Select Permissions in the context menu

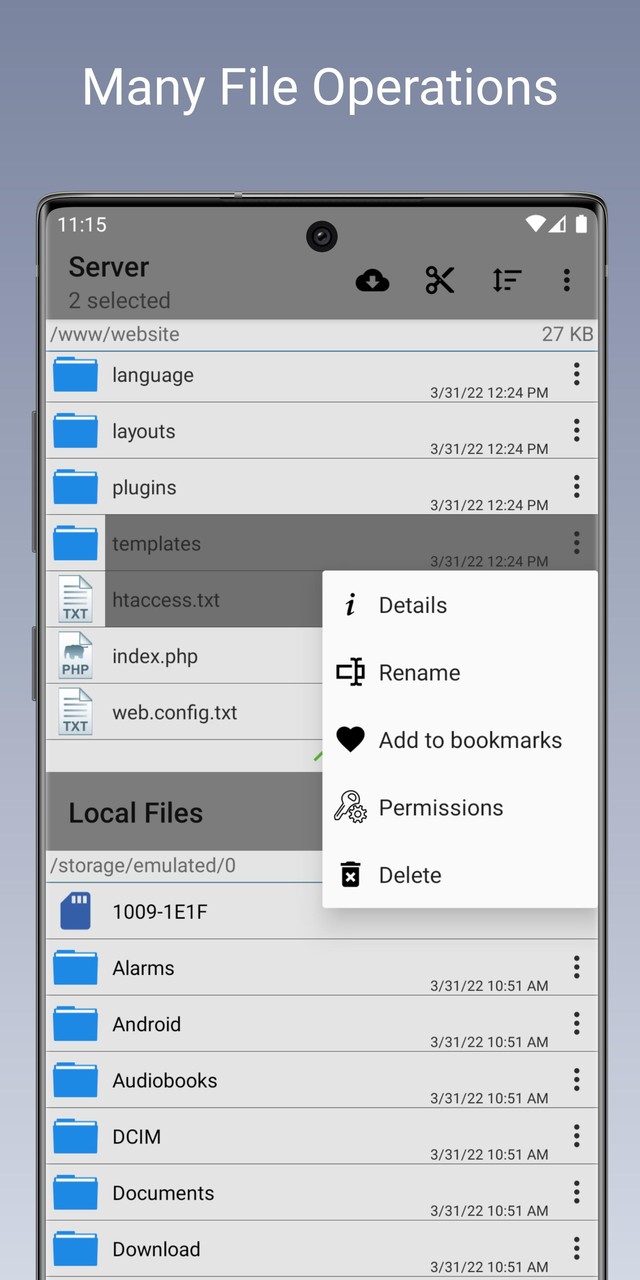440,807
